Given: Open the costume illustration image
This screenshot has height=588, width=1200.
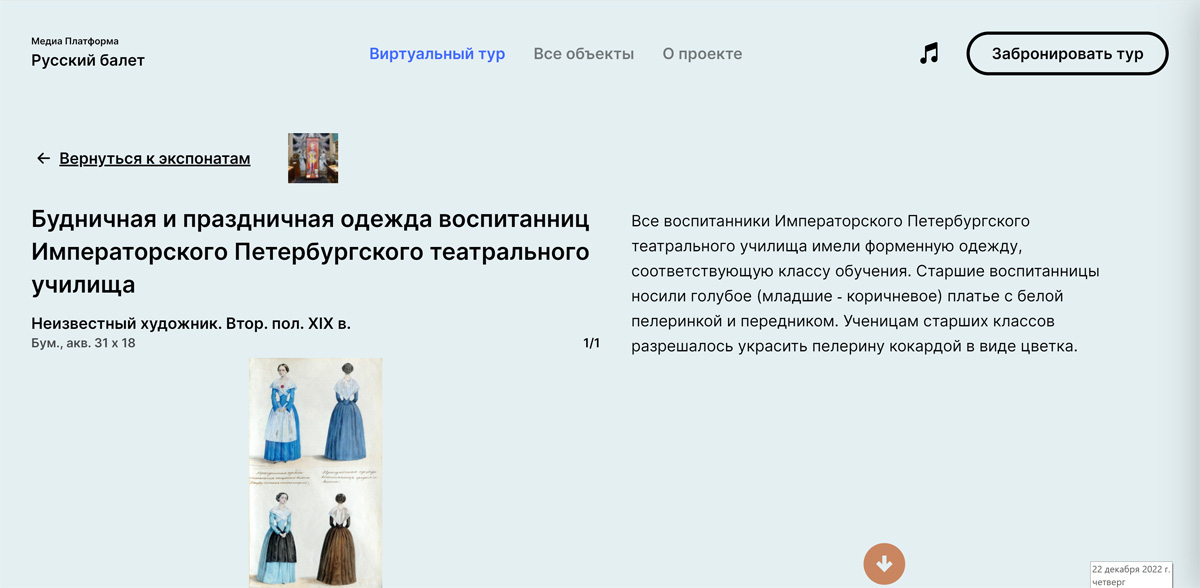Looking at the screenshot, I should tap(316, 472).
